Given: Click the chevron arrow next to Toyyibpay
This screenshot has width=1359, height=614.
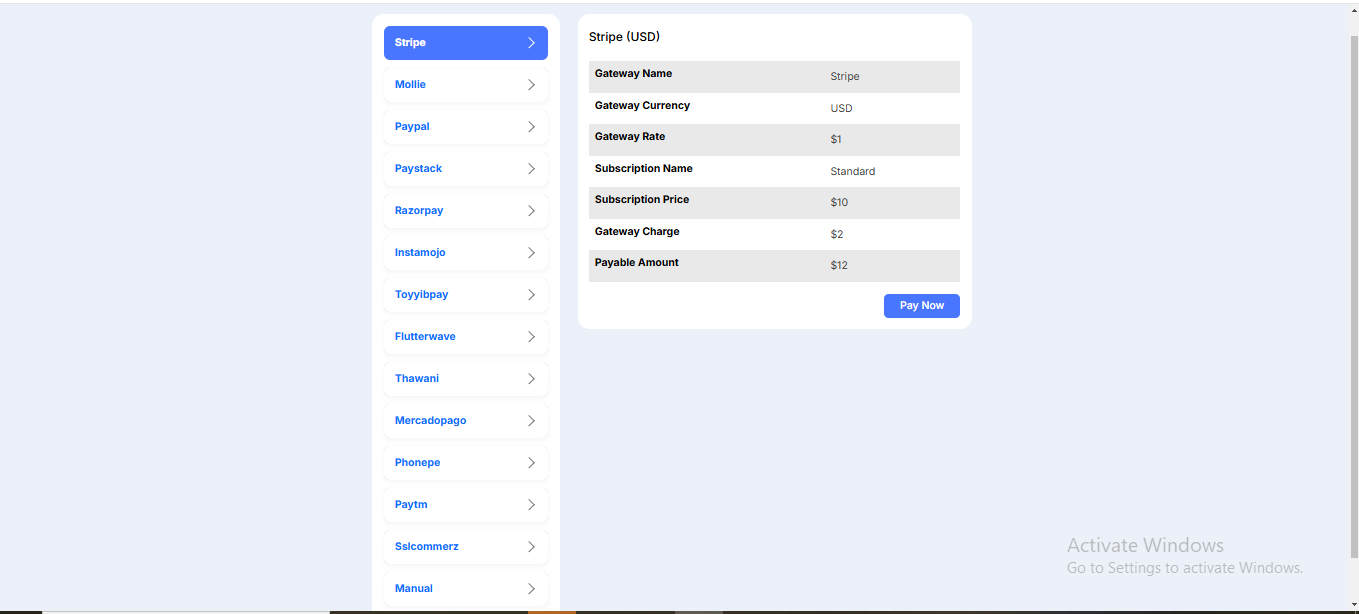Looking at the screenshot, I should click(531, 295).
